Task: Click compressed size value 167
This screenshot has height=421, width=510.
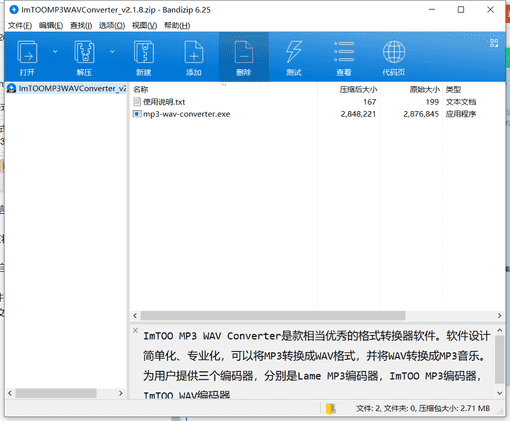Action: click(x=369, y=102)
